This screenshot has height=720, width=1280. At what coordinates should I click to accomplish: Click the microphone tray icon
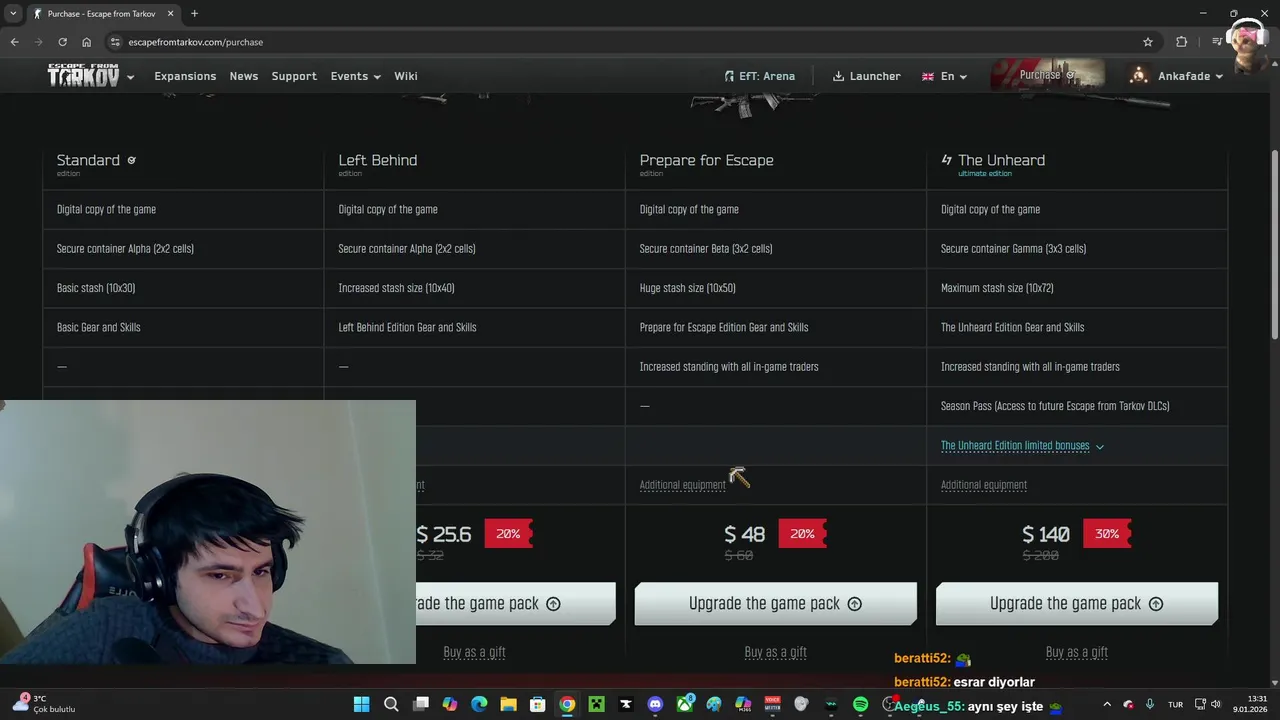[x=1150, y=704]
